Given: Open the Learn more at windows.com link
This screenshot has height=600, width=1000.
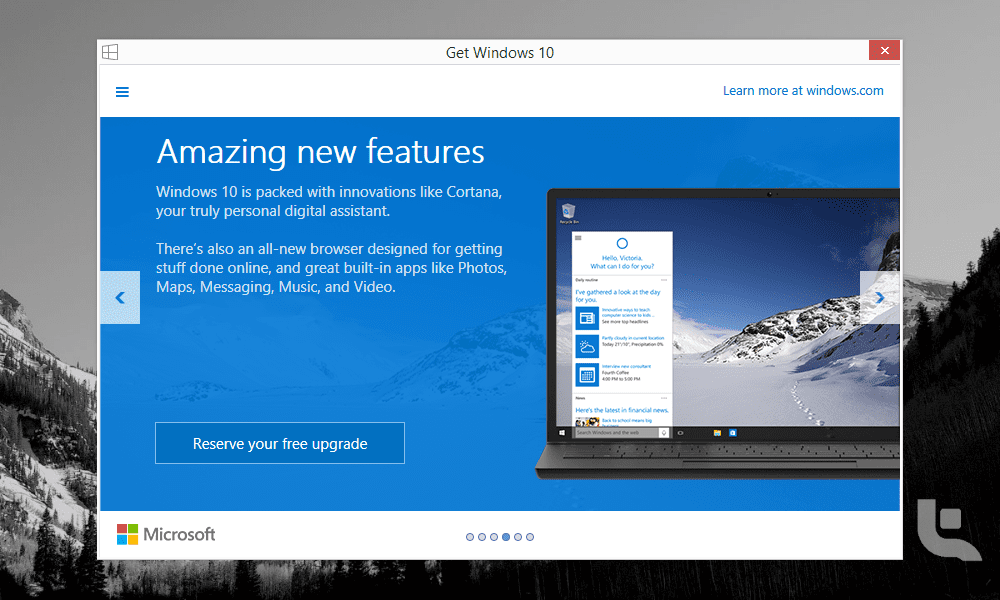Looking at the screenshot, I should [803, 91].
